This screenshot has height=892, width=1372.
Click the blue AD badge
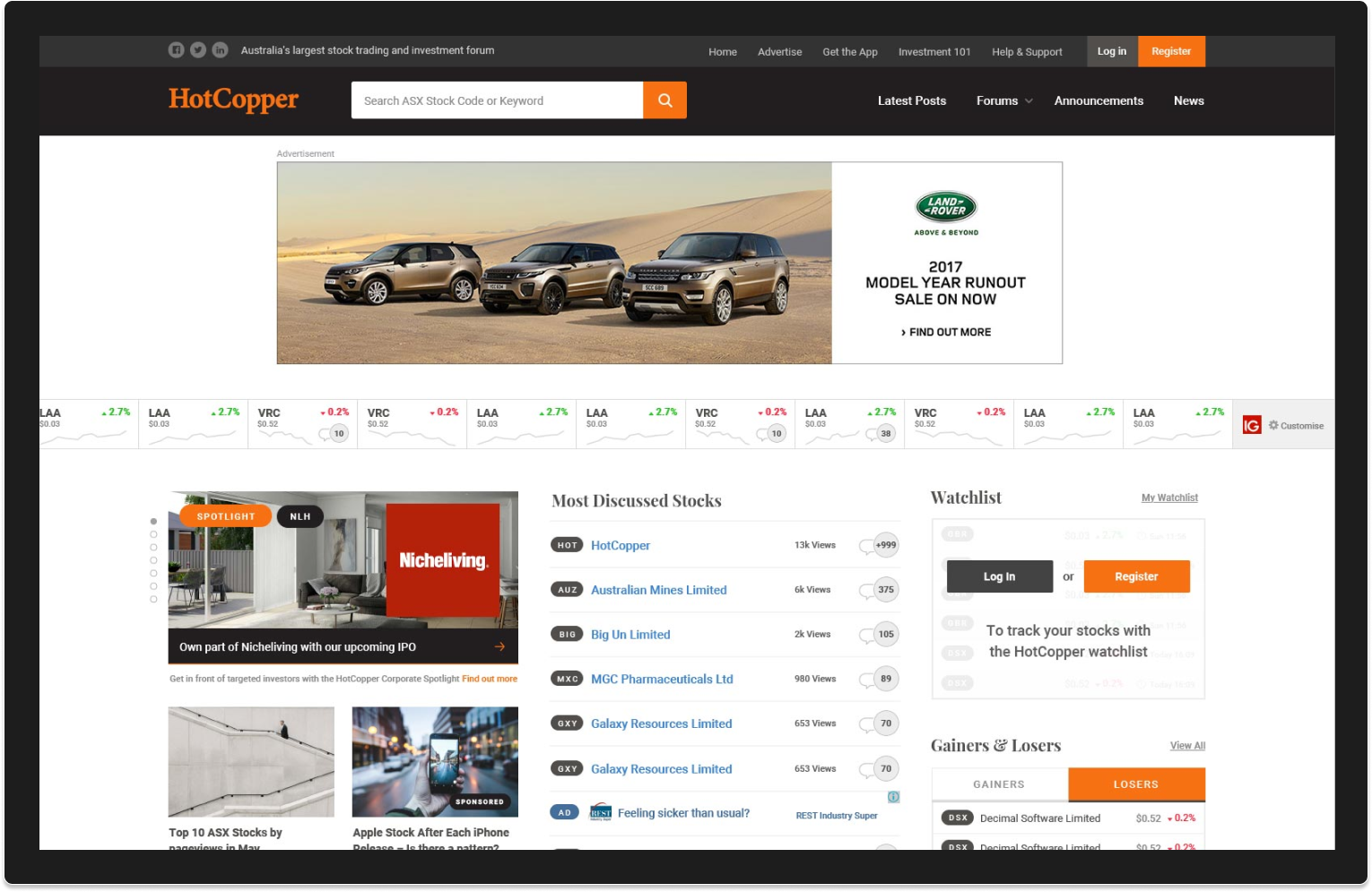coord(564,813)
